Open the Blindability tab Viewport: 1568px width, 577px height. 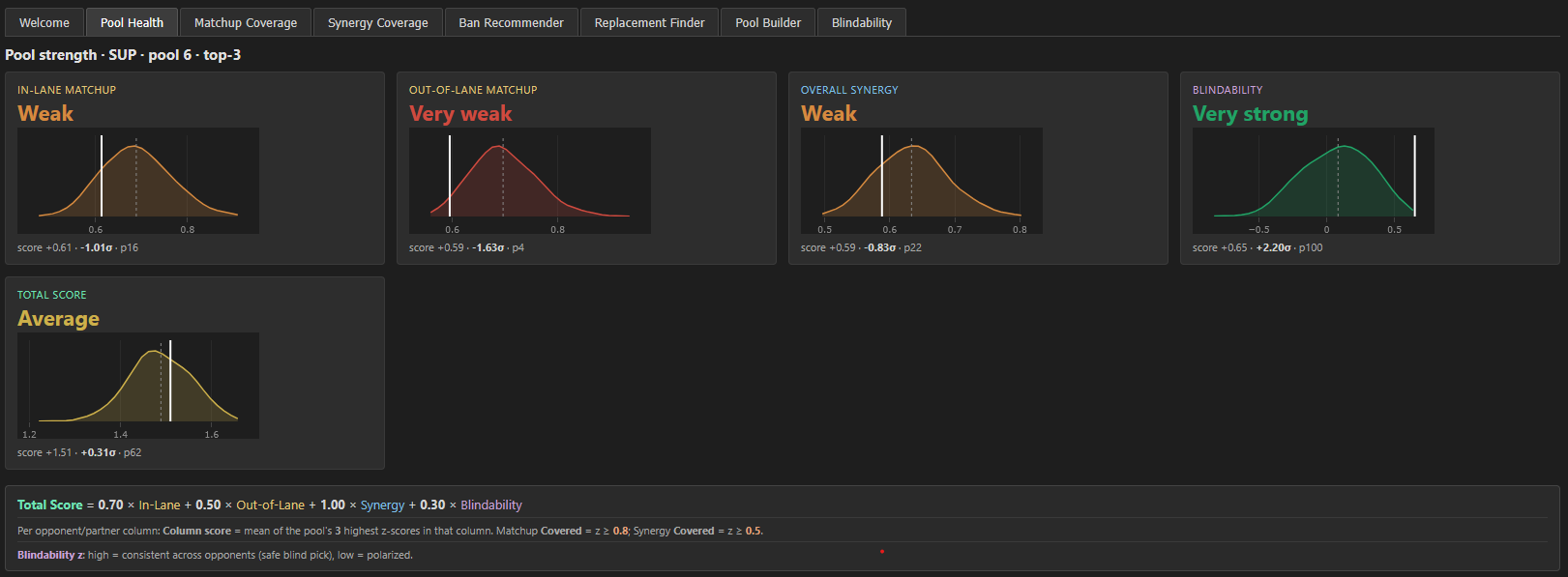pyautogui.click(x=861, y=22)
